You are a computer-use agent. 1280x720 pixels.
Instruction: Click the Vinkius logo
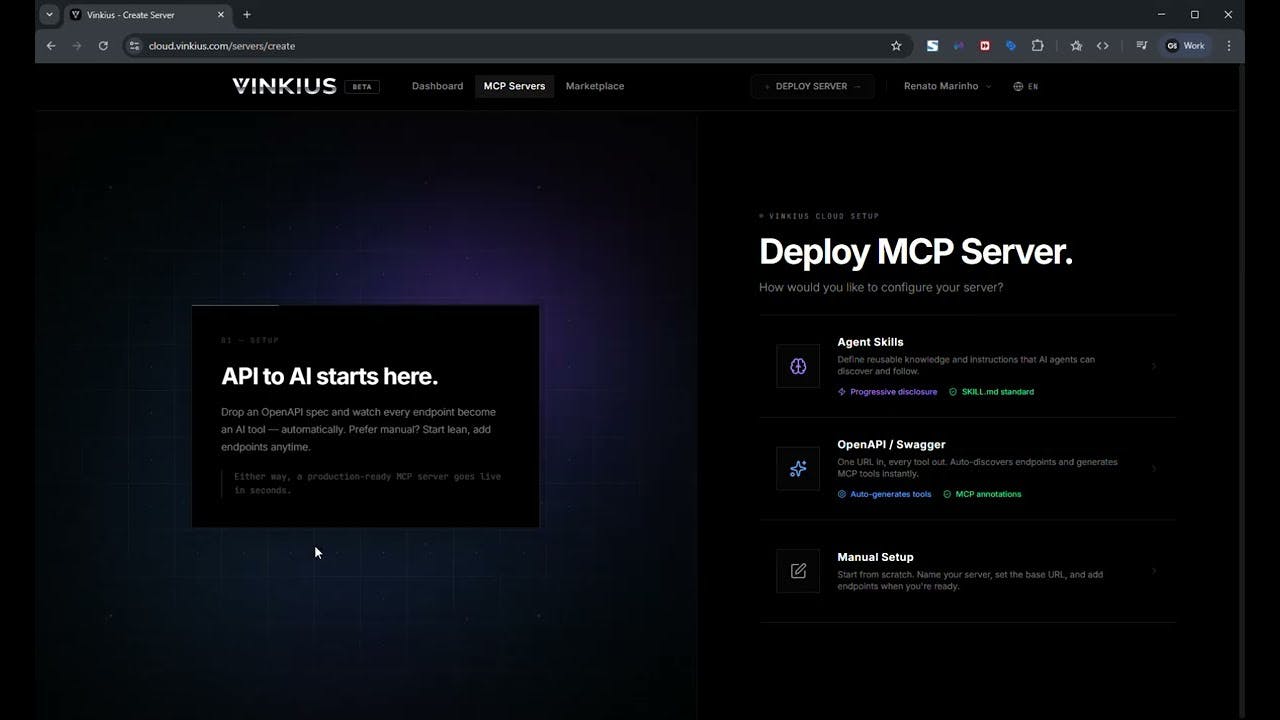coord(284,86)
